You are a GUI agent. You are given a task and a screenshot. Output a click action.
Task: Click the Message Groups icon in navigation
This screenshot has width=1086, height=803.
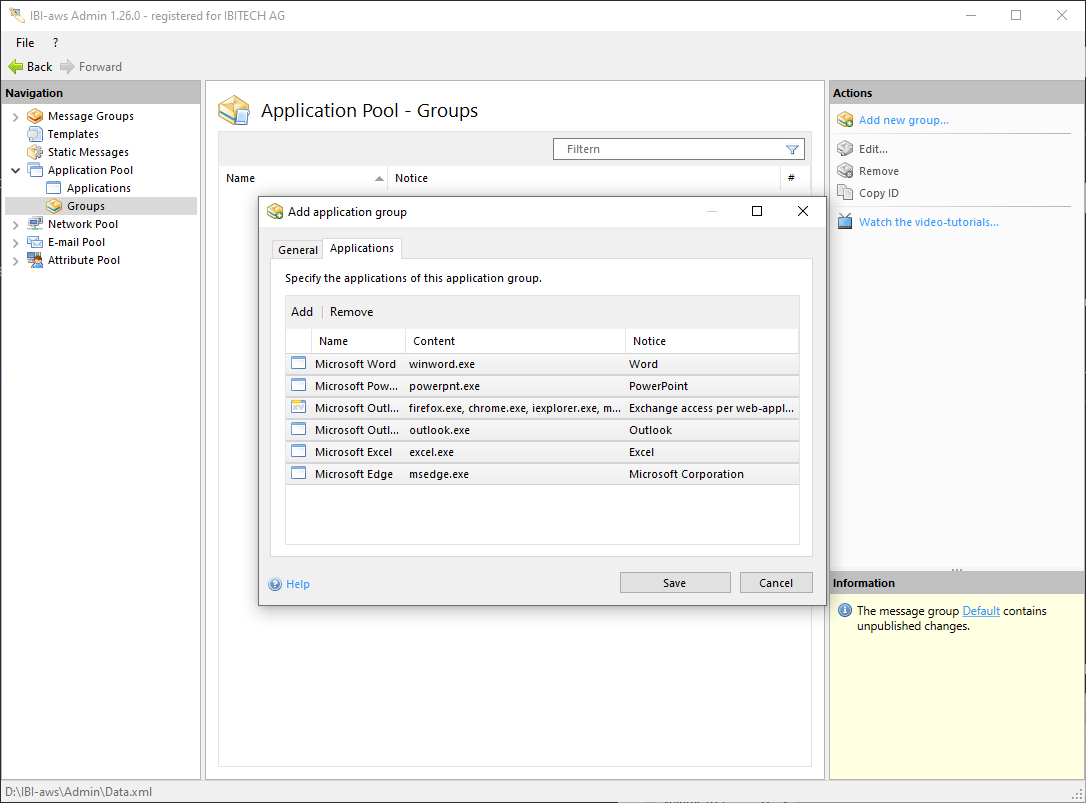[35, 116]
